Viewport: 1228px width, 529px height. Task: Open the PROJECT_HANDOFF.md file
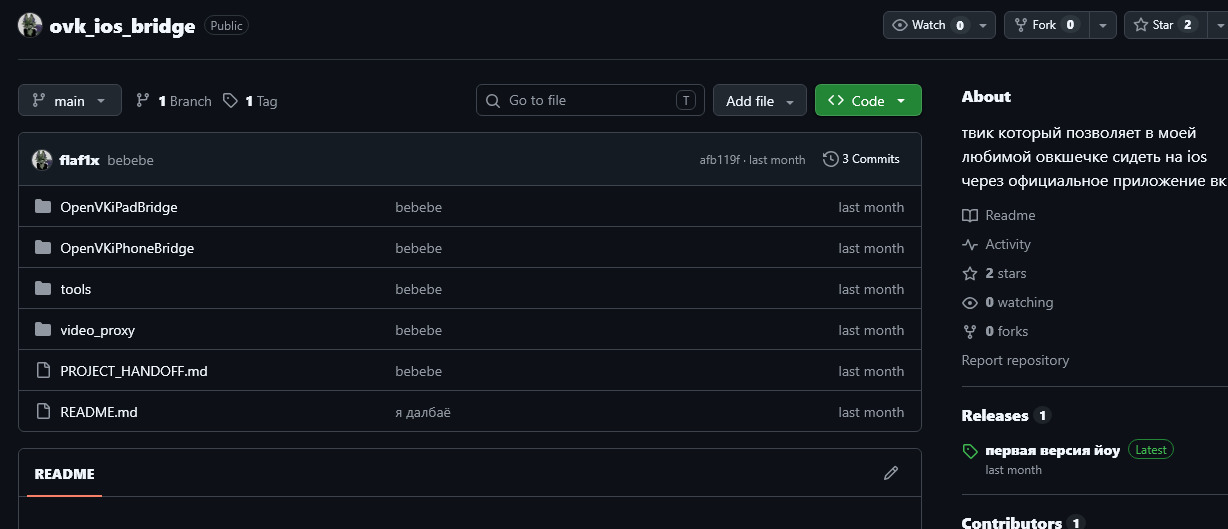[x=134, y=371]
